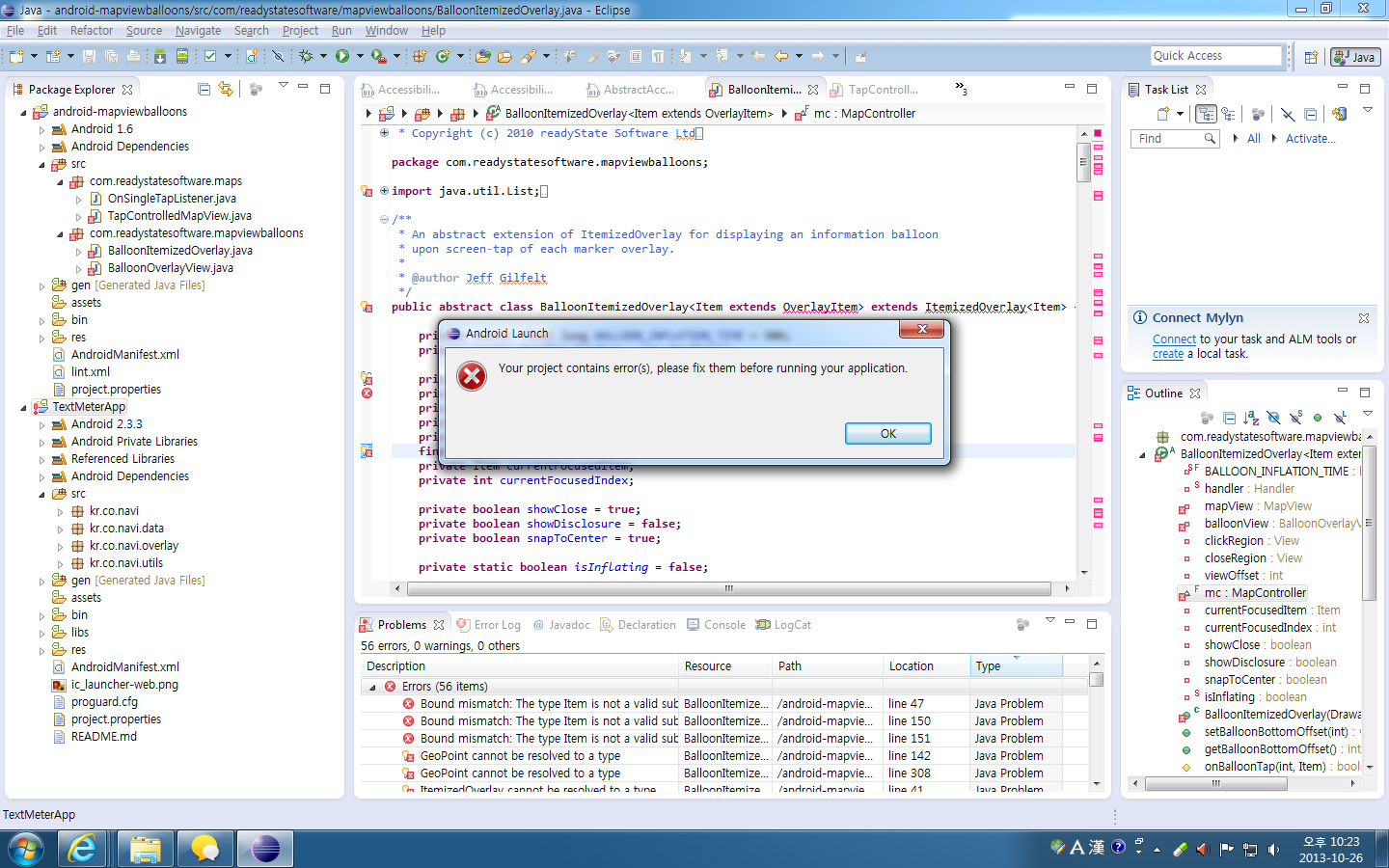Click the Forward navigation arrow in toolbar
Image resolution: width=1389 pixels, height=868 pixels.
(x=818, y=56)
